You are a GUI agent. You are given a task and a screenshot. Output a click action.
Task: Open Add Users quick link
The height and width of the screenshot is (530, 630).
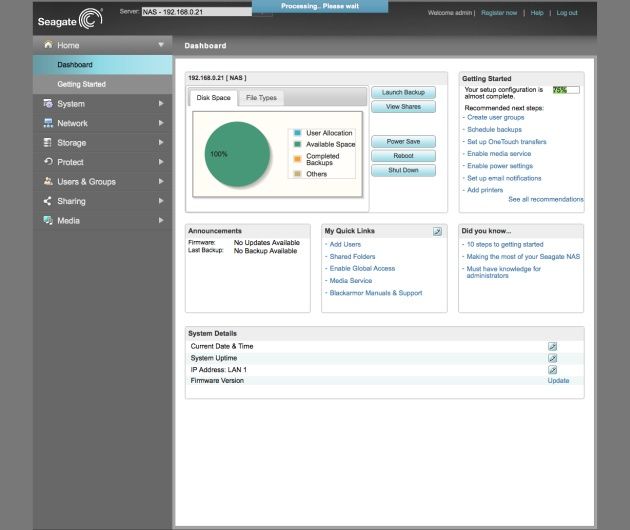(345, 244)
